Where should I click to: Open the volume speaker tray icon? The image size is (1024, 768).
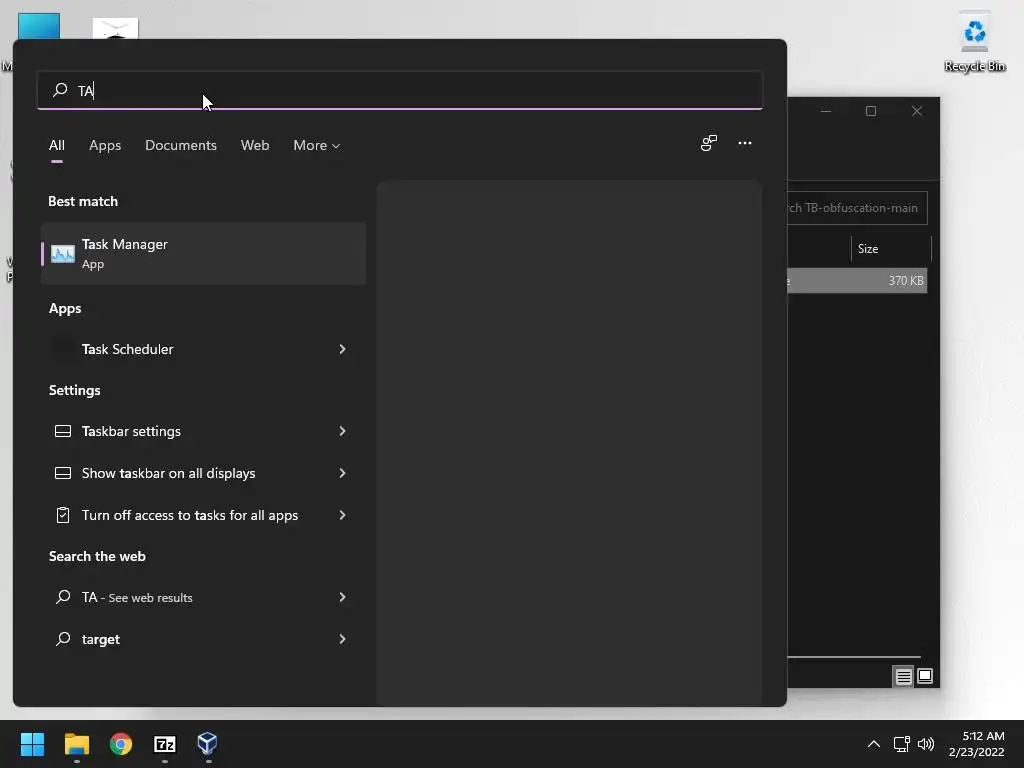pyautogui.click(x=926, y=744)
